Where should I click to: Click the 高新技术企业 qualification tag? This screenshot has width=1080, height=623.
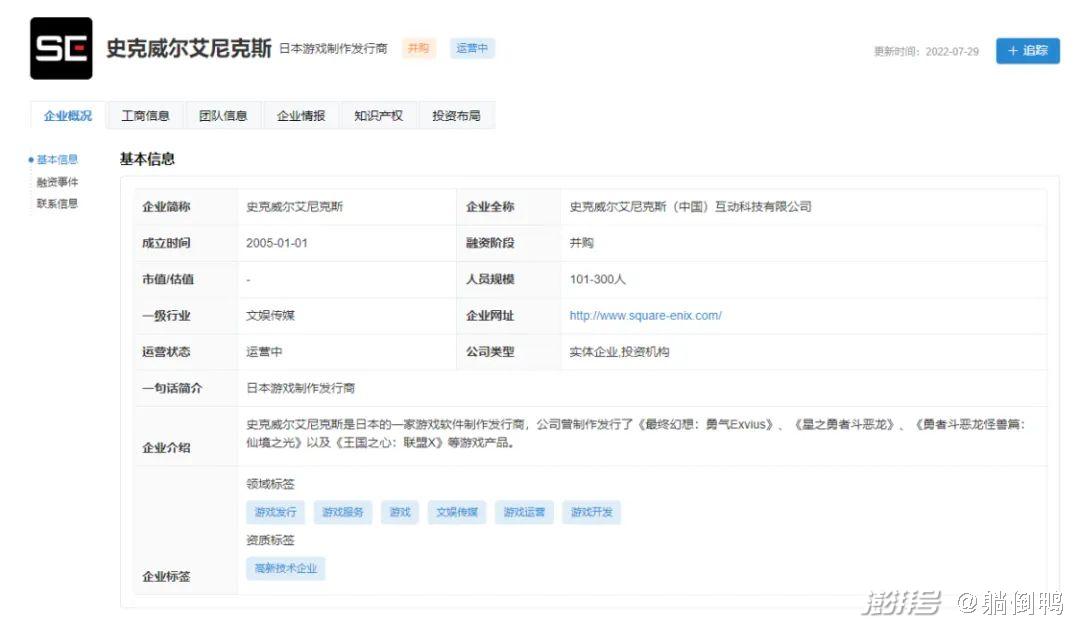(x=285, y=568)
